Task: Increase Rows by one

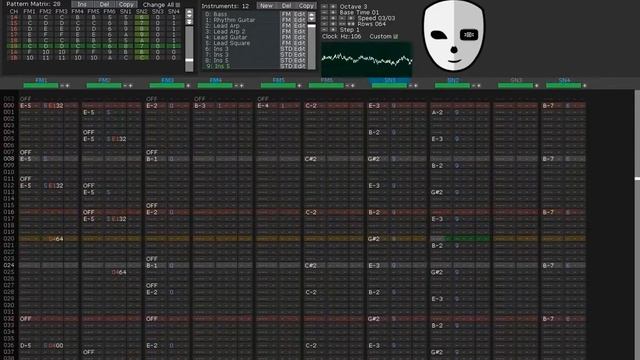Action: point(333,24)
